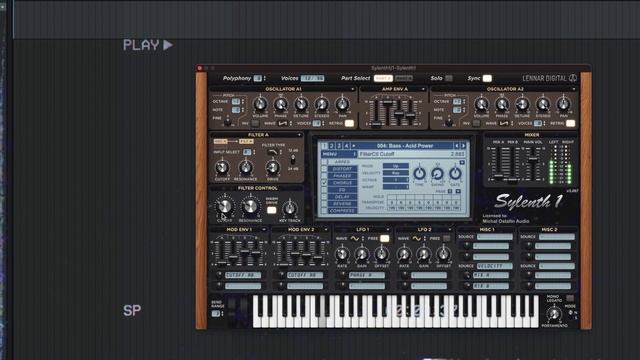640x360 pixels.
Task: Open the LFO 2 section dropdown
Action: [449, 230]
